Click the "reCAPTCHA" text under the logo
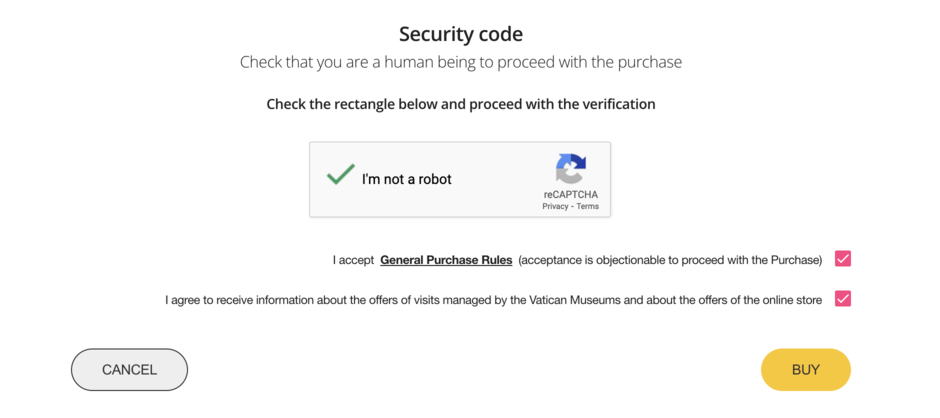 pyautogui.click(x=571, y=194)
